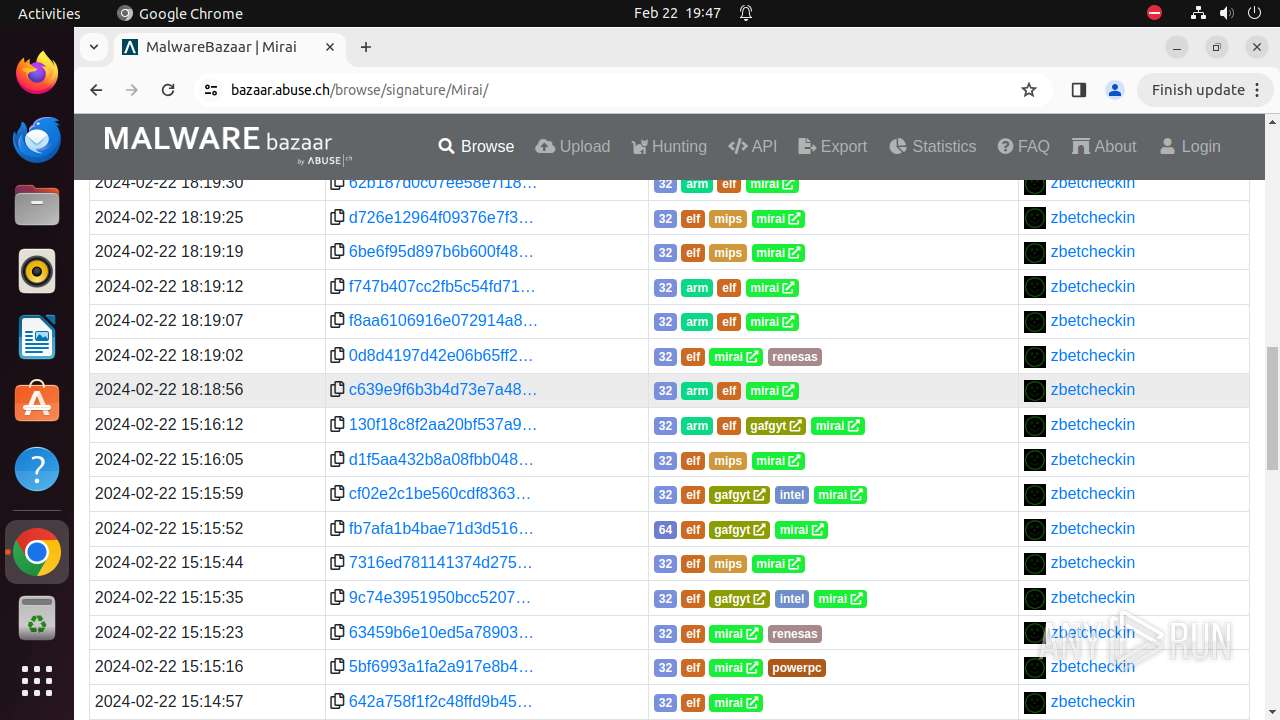Click gafgyt tag in 130f18c8f2aa row
Viewport: 1280px width, 720px height.
click(x=775, y=426)
